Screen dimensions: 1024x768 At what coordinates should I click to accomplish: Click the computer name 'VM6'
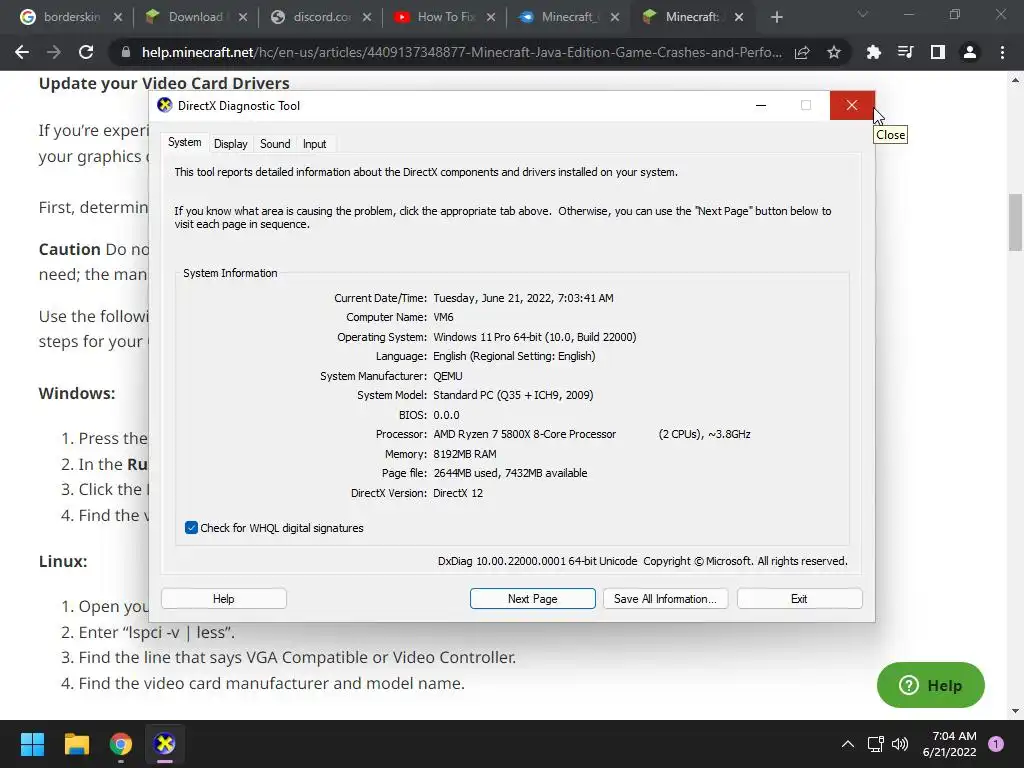[x=443, y=317]
